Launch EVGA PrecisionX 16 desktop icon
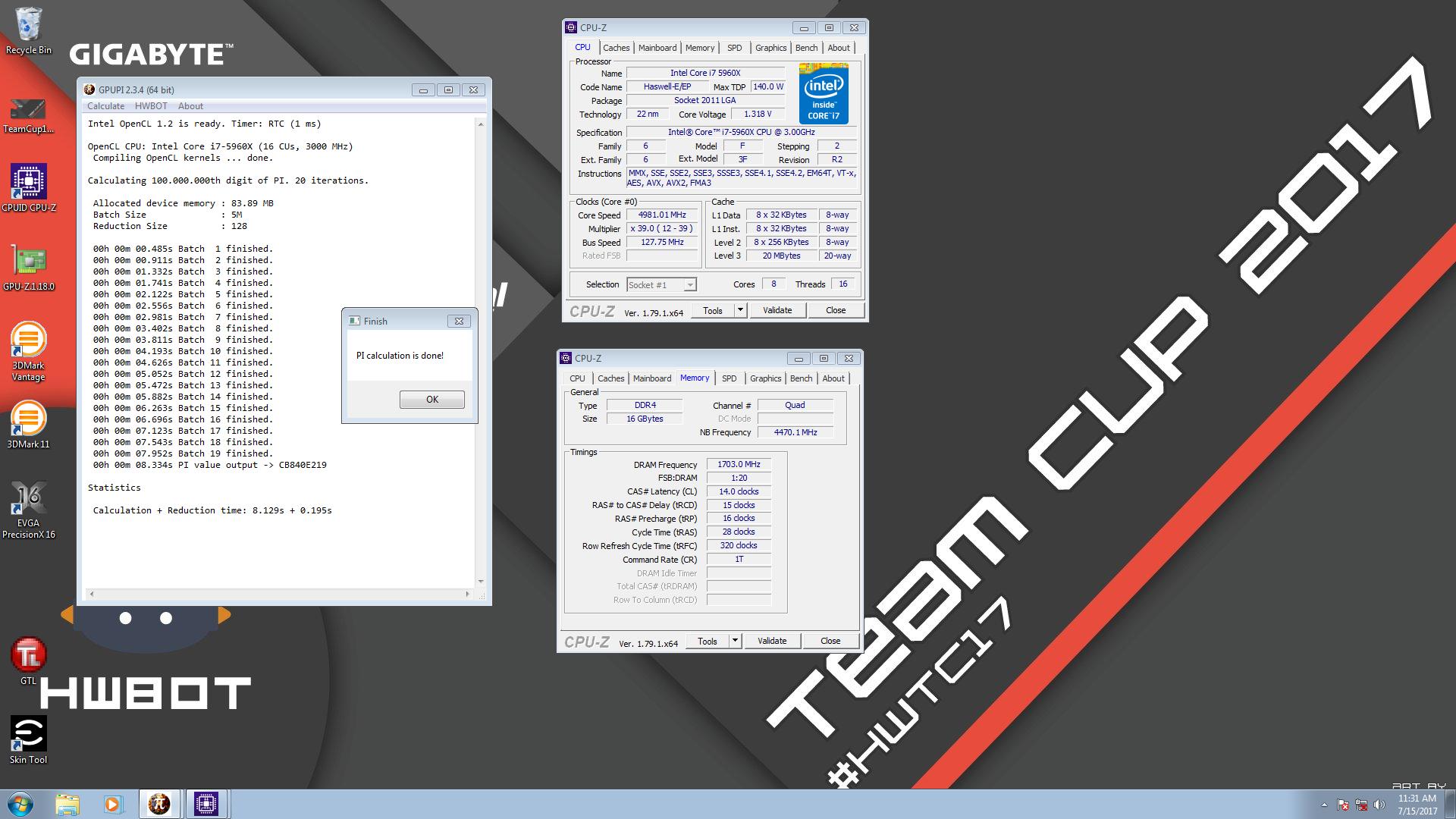 pos(29,510)
